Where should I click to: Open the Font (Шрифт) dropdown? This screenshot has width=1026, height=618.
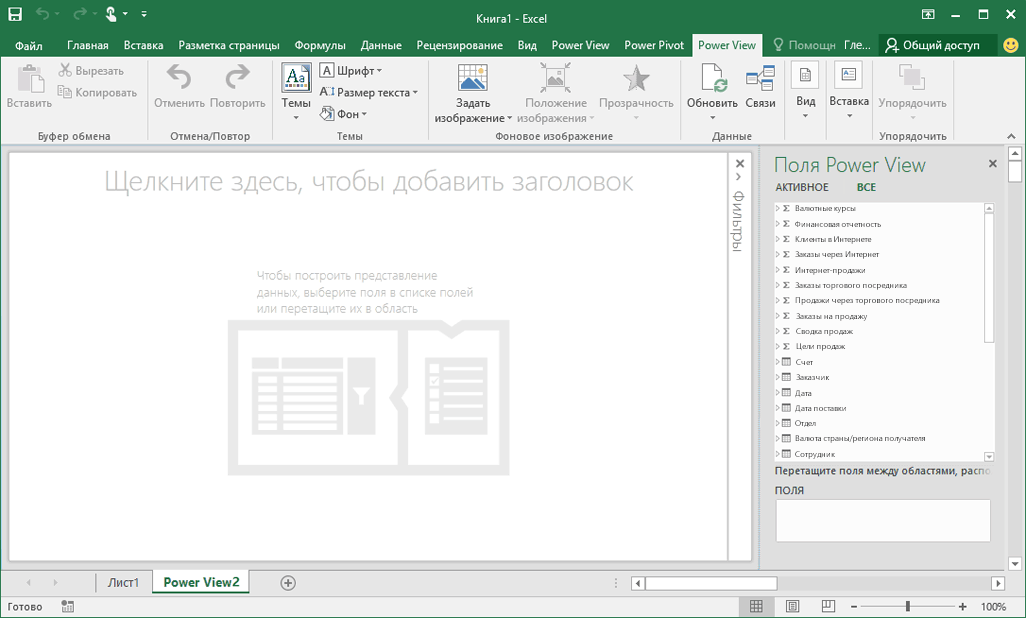(351, 70)
